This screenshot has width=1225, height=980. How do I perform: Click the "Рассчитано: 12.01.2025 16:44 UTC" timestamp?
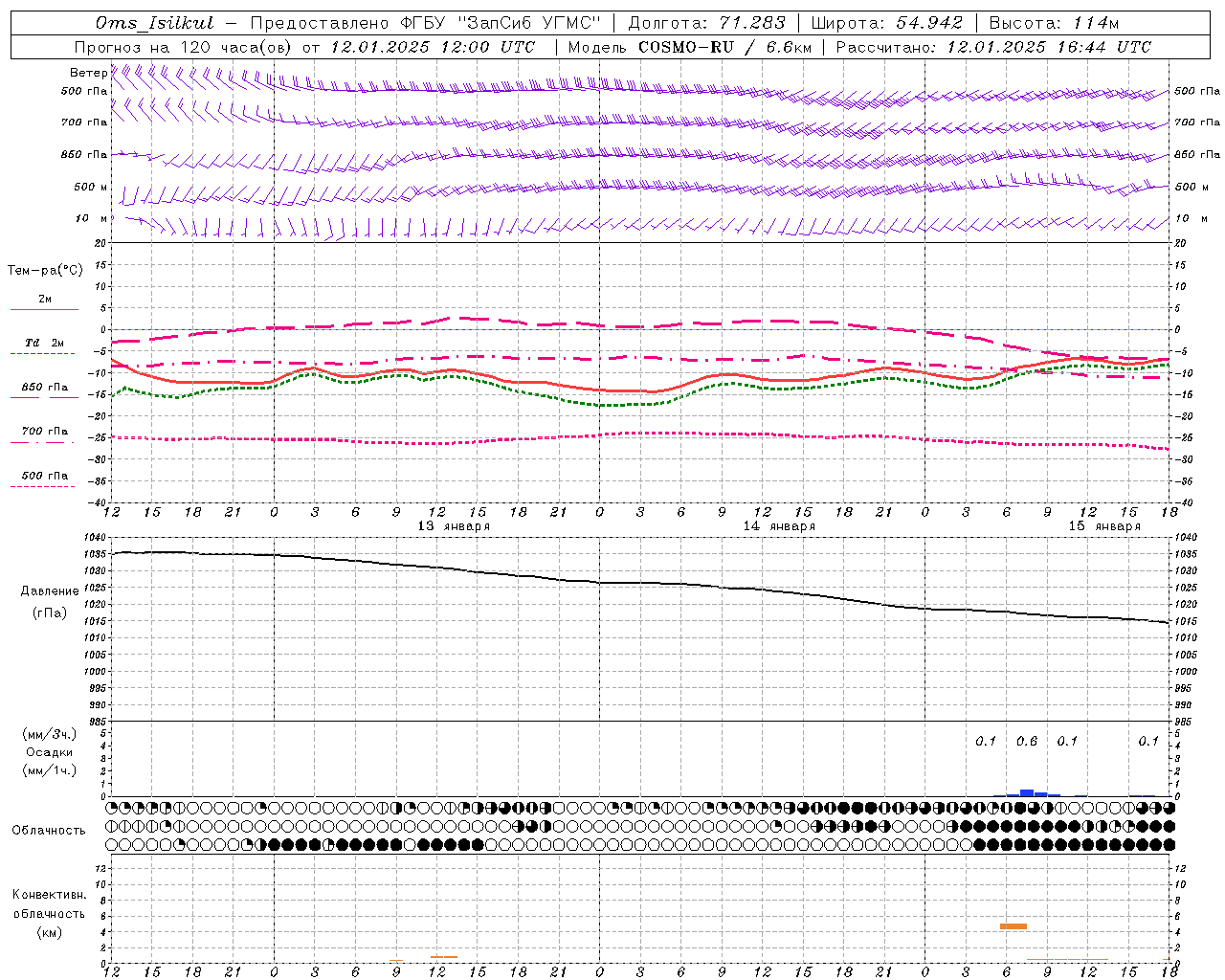coord(993,47)
